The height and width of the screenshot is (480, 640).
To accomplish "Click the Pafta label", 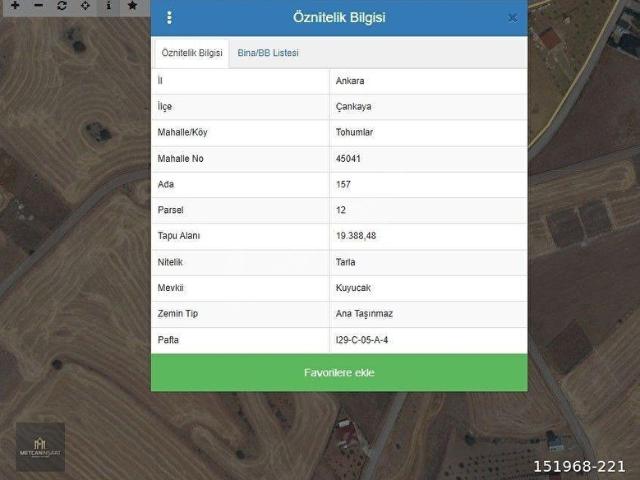I will 168,340.
